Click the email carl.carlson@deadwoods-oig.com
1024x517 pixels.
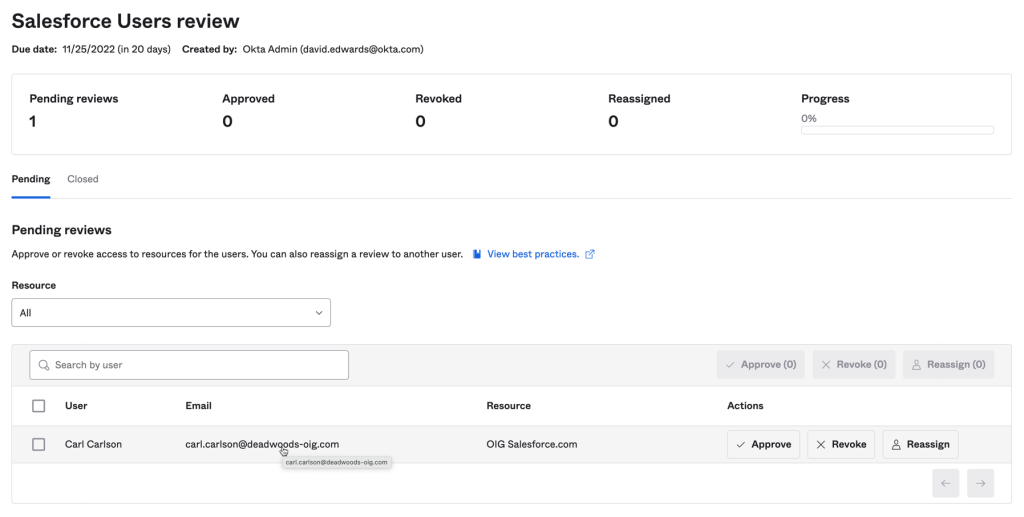tap(262, 445)
